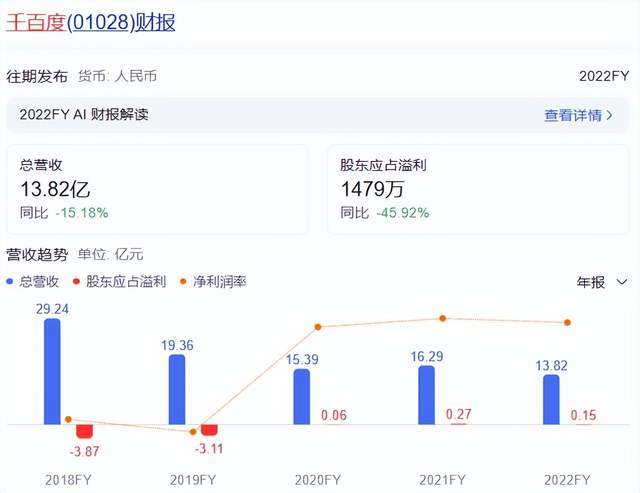640x493 pixels.
Task: Click the 2018FY axis label
Action: [68, 480]
